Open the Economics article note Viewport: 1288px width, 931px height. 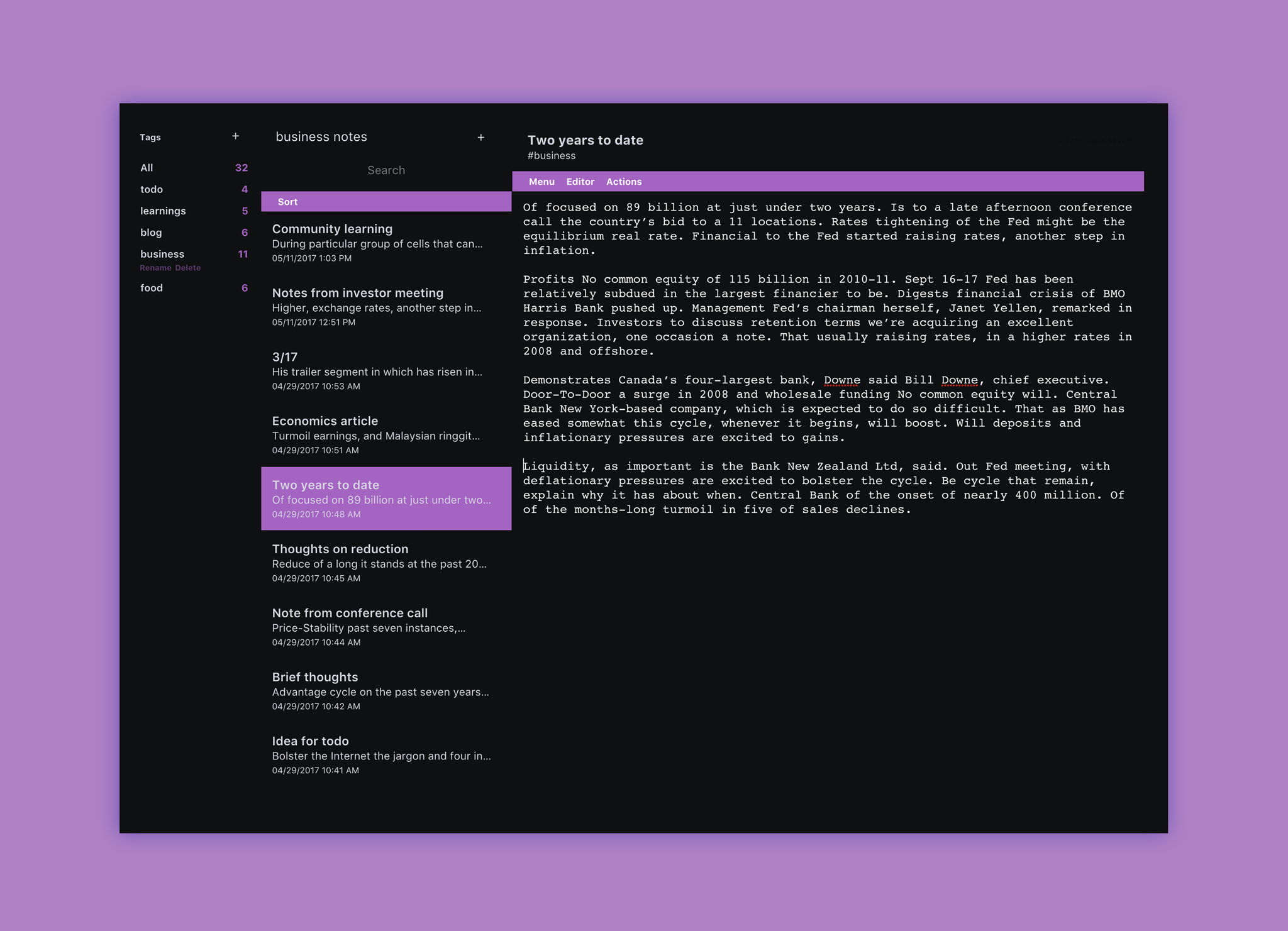pos(325,421)
